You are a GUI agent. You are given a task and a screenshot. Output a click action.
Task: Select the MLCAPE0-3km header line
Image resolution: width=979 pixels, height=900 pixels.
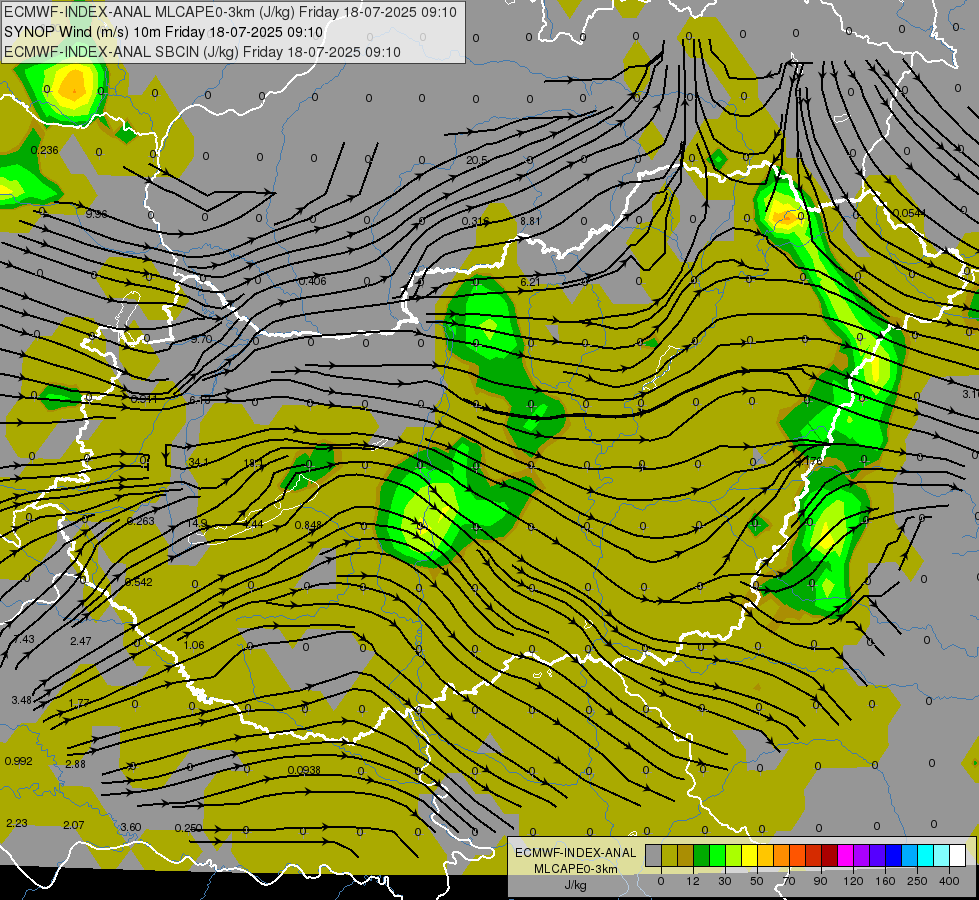(x=230, y=12)
